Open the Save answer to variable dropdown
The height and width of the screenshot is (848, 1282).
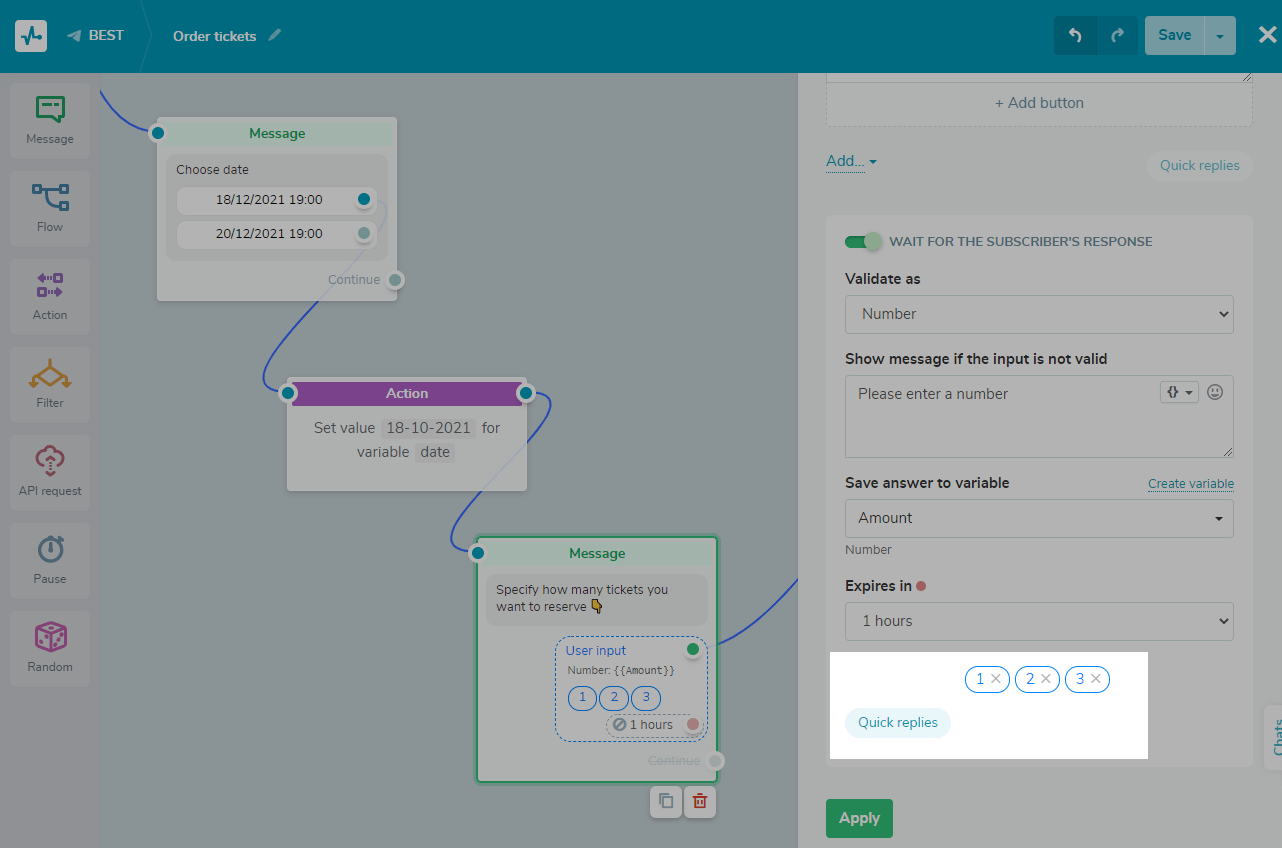coord(1038,518)
